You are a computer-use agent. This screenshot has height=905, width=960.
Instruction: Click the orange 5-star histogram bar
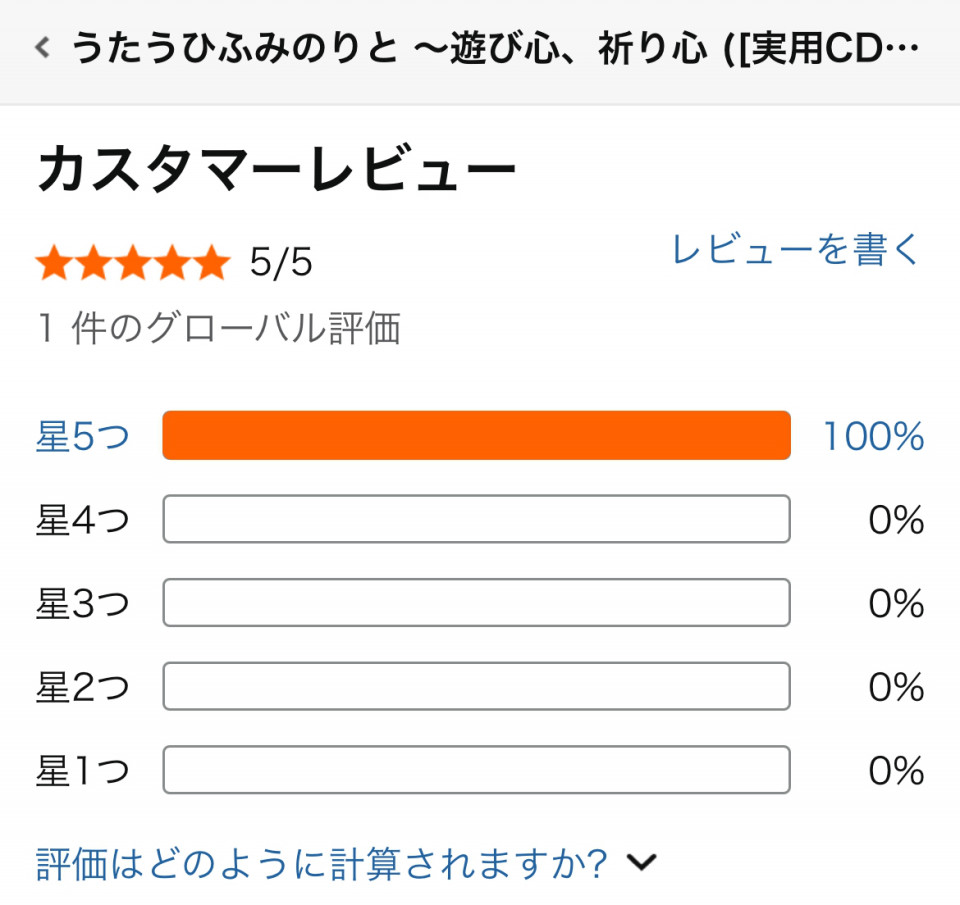476,436
